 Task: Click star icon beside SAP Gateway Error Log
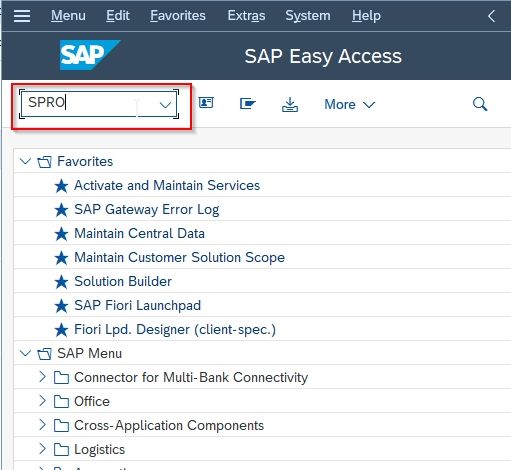(61, 210)
